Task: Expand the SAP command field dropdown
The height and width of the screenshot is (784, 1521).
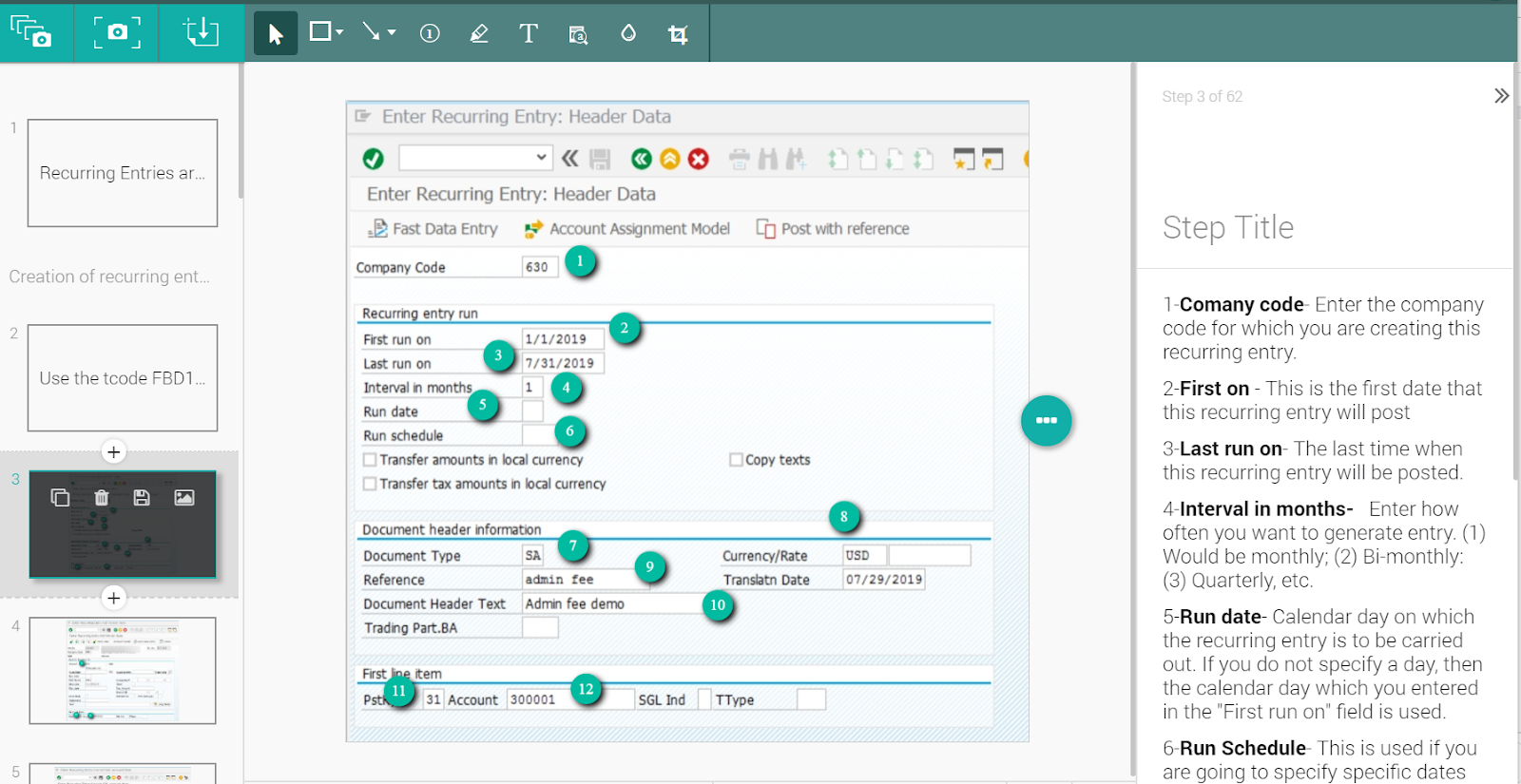Action: pyautogui.click(x=541, y=158)
